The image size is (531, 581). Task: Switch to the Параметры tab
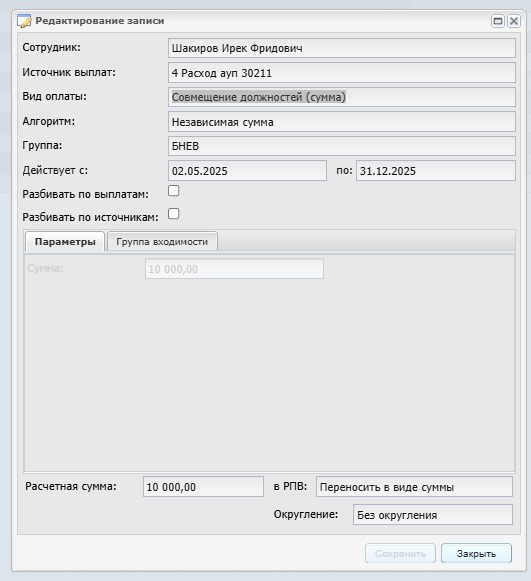point(65,242)
